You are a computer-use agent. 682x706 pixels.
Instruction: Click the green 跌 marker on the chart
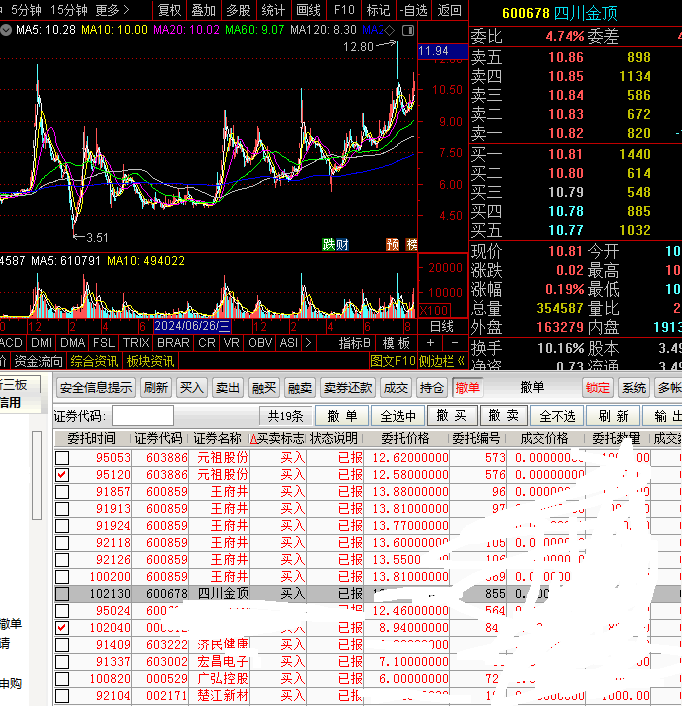pyautogui.click(x=329, y=244)
